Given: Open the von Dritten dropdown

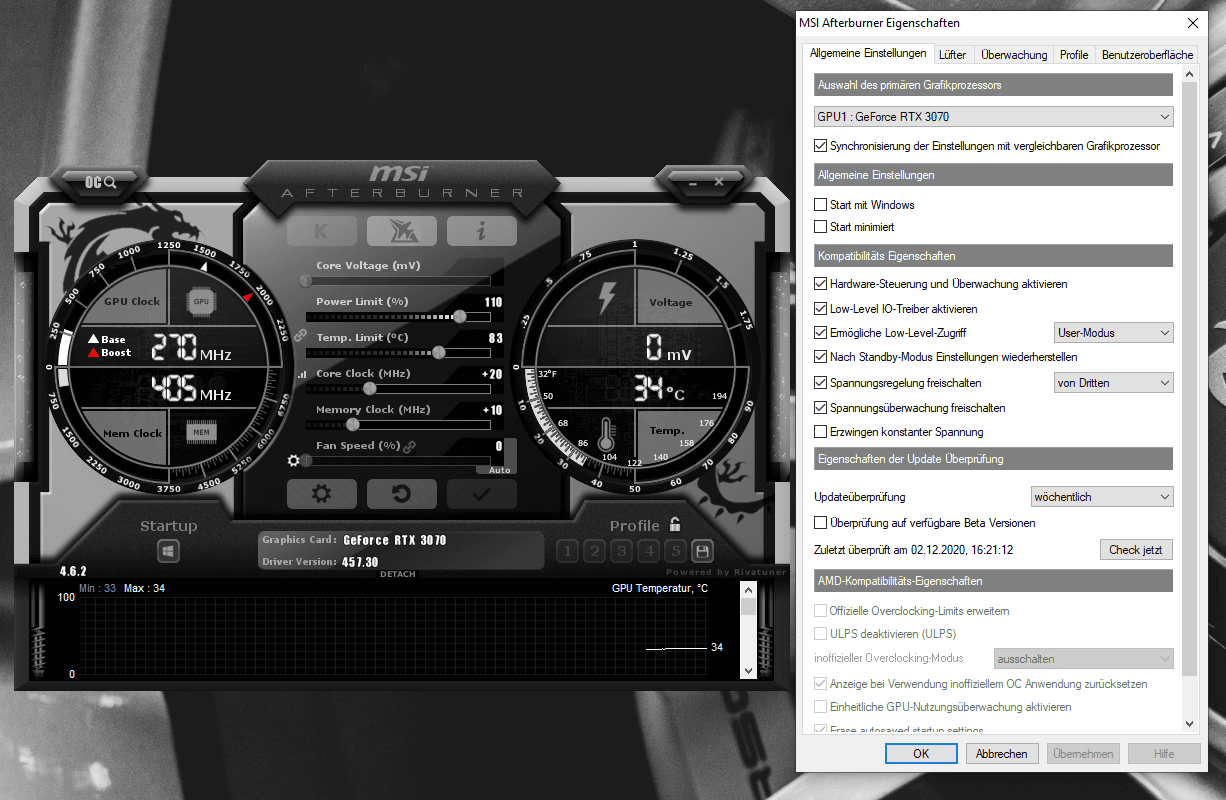Looking at the screenshot, I should 1114,383.
